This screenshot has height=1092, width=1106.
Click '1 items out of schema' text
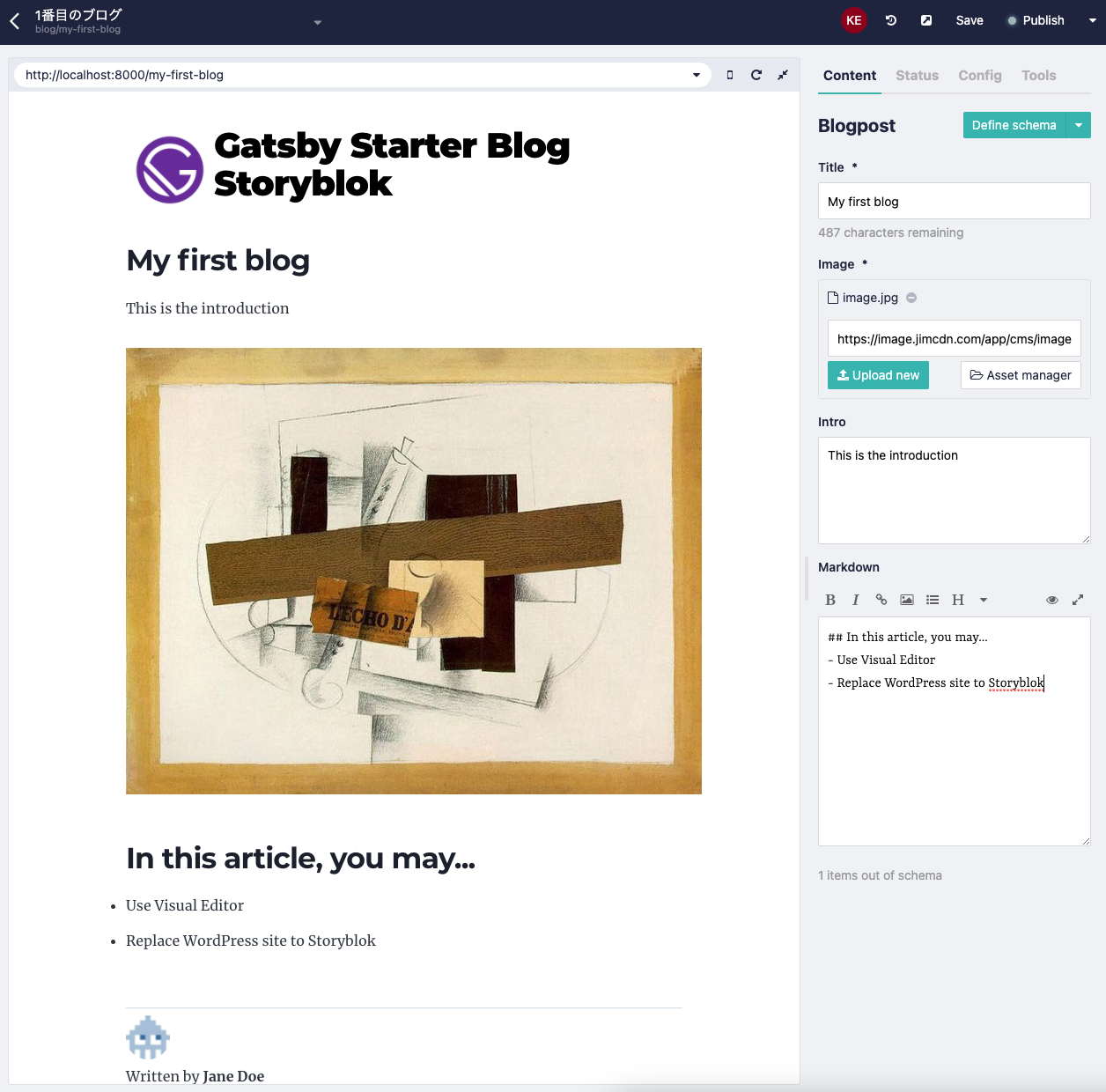click(x=880, y=875)
